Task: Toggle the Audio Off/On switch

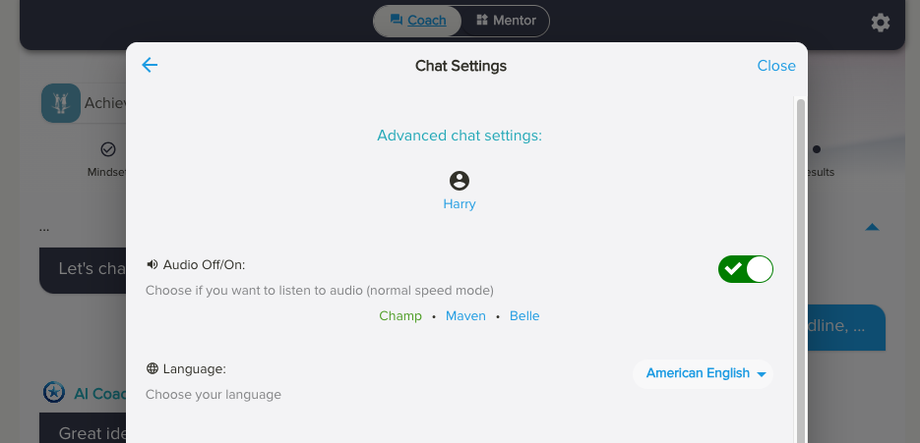Action: (x=745, y=269)
